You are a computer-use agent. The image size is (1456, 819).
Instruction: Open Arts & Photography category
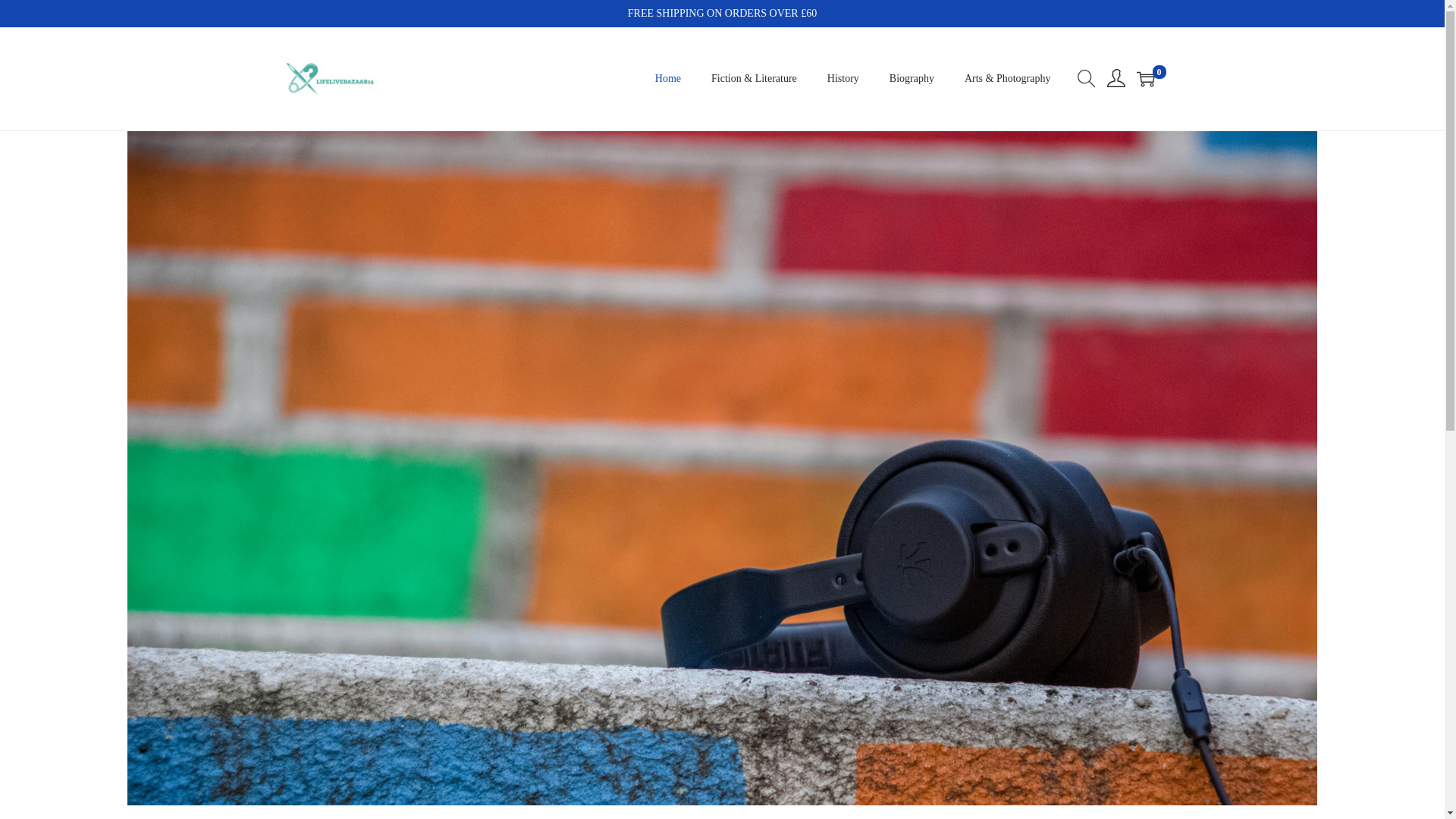(1007, 79)
